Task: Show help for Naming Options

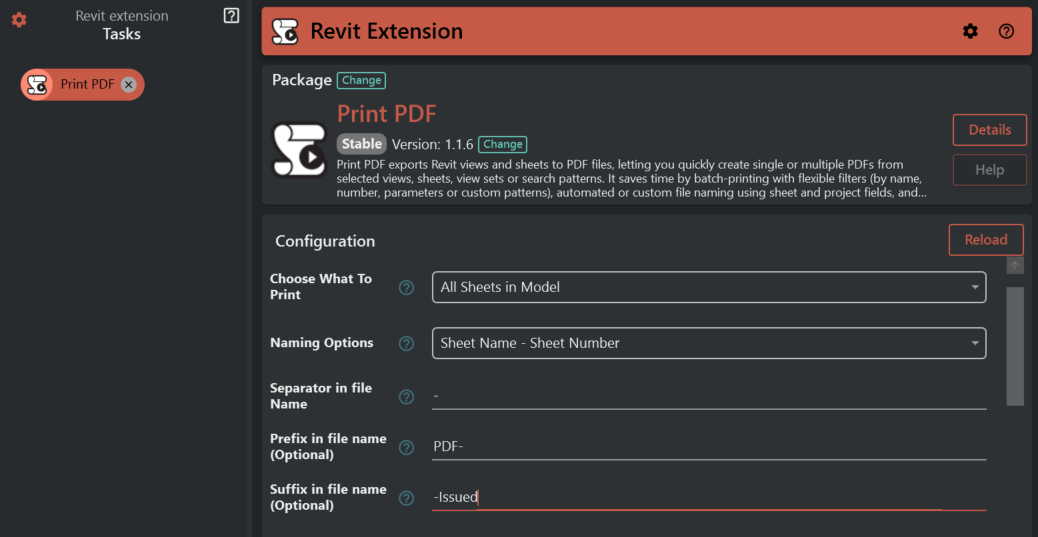Action: click(x=406, y=343)
